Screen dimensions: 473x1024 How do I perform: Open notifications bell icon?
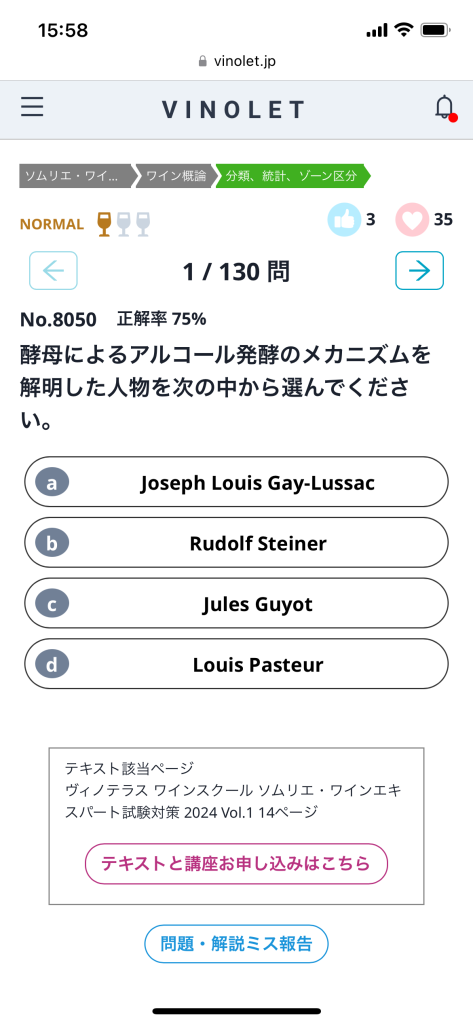point(445,107)
